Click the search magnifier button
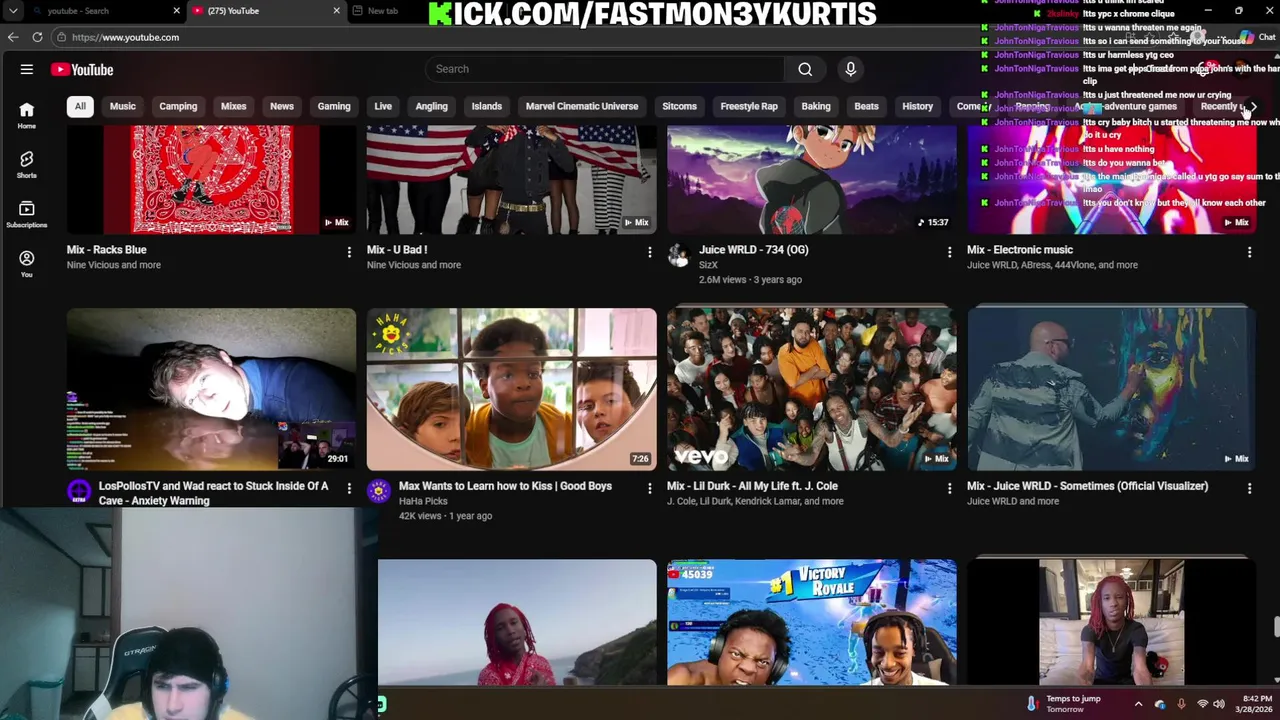Image resolution: width=1280 pixels, height=720 pixels. pyautogui.click(x=805, y=69)
